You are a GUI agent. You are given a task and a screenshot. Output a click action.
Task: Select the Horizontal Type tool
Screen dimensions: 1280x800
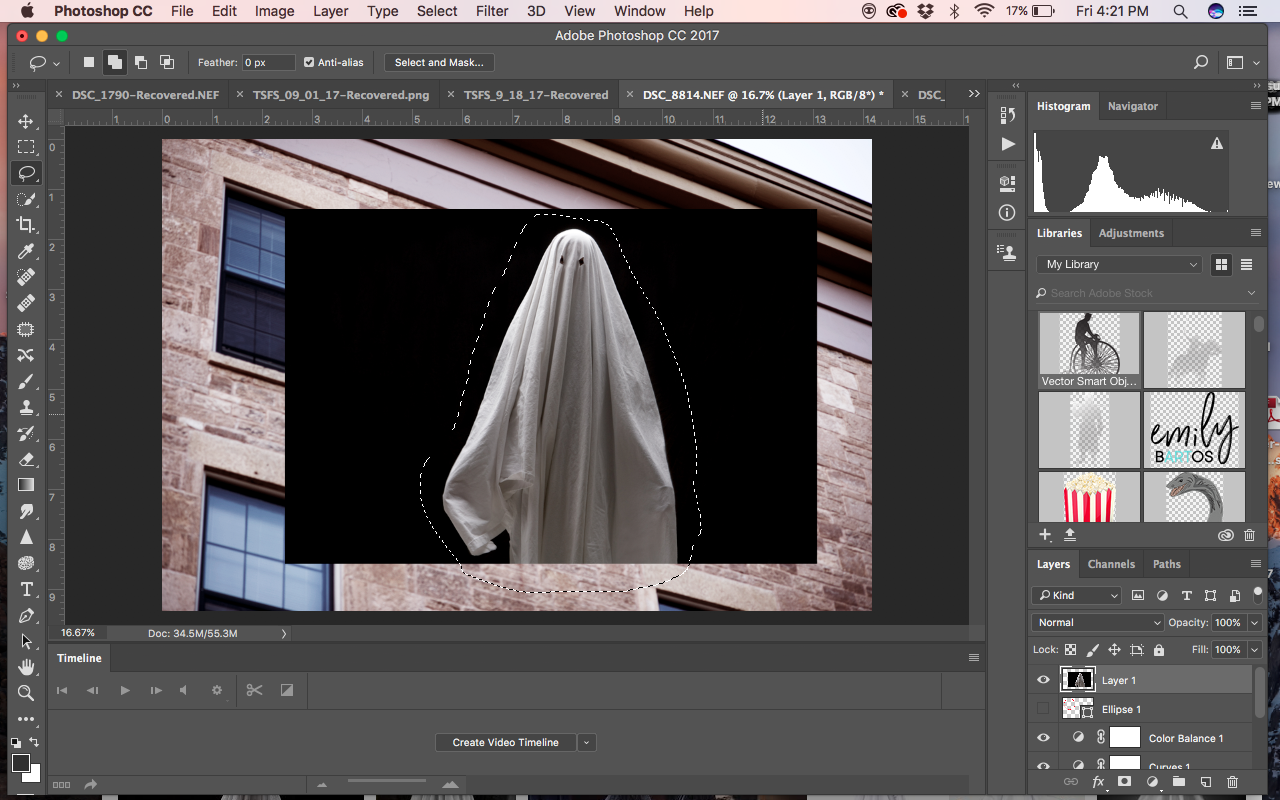coord(26,589)
